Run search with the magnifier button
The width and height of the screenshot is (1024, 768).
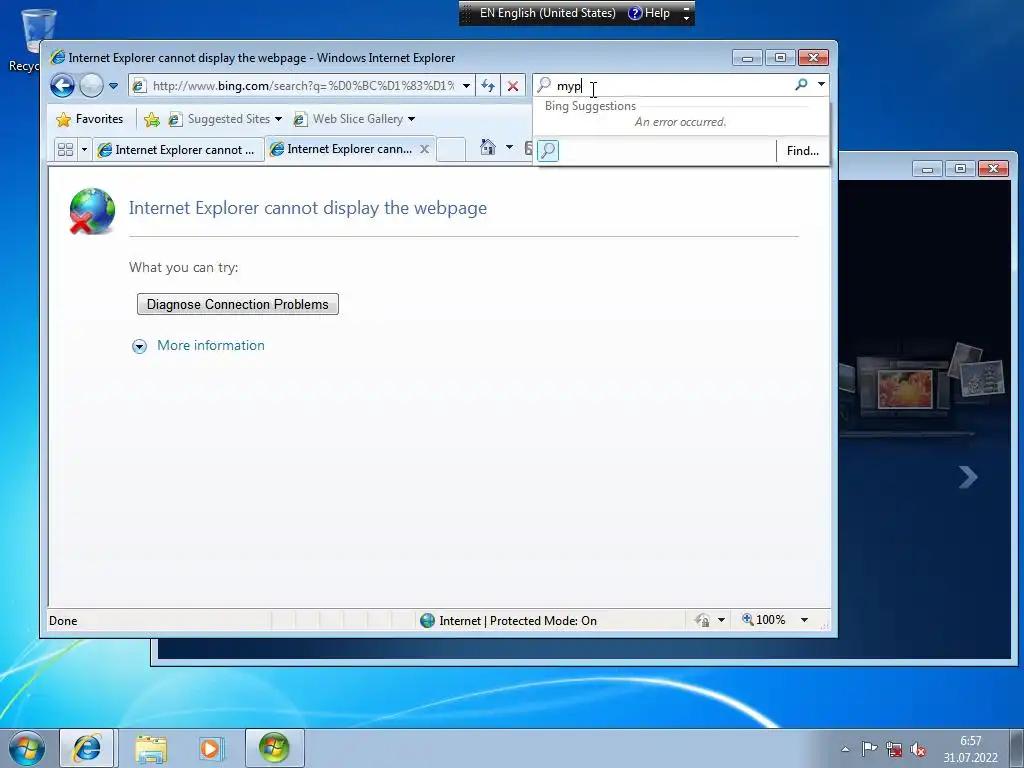click(x=801, y=85)
